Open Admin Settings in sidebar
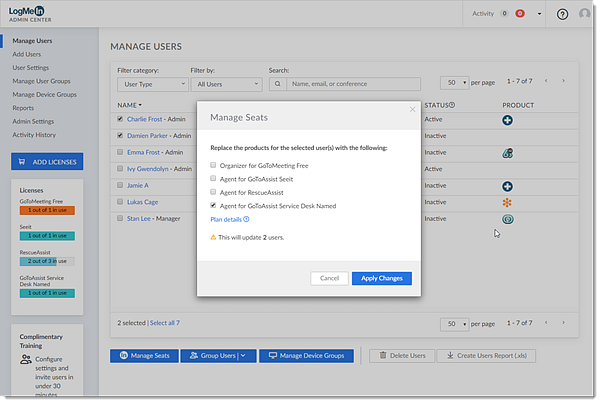The width and height of the screenshot is (600, 403). point(33,121)
